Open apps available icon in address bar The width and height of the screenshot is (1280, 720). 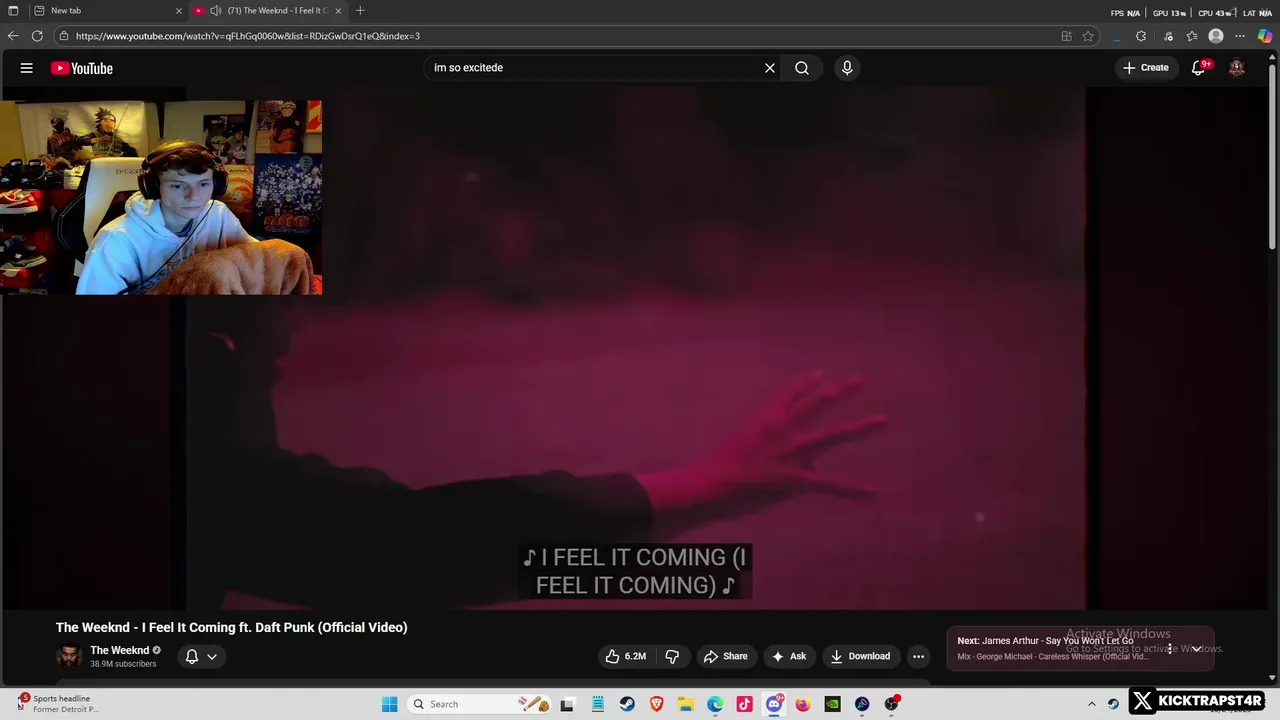pyautogui.click(x=1066, y=36)
